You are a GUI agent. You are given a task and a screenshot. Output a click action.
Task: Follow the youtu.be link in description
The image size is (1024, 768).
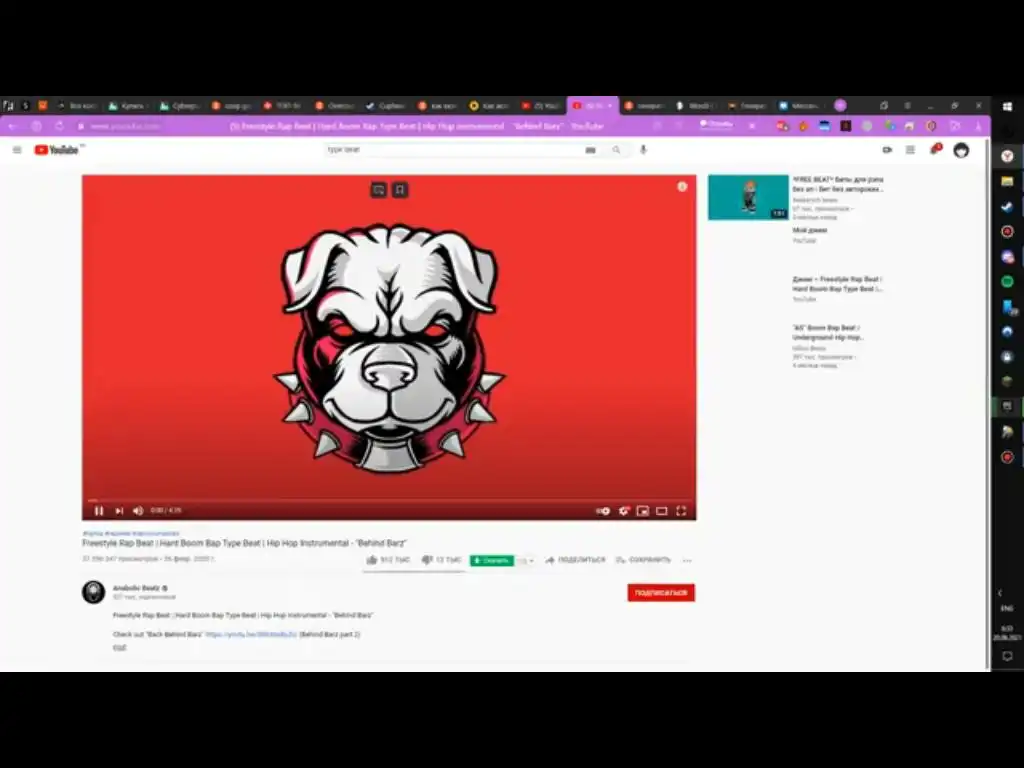(x=251, y=634)
